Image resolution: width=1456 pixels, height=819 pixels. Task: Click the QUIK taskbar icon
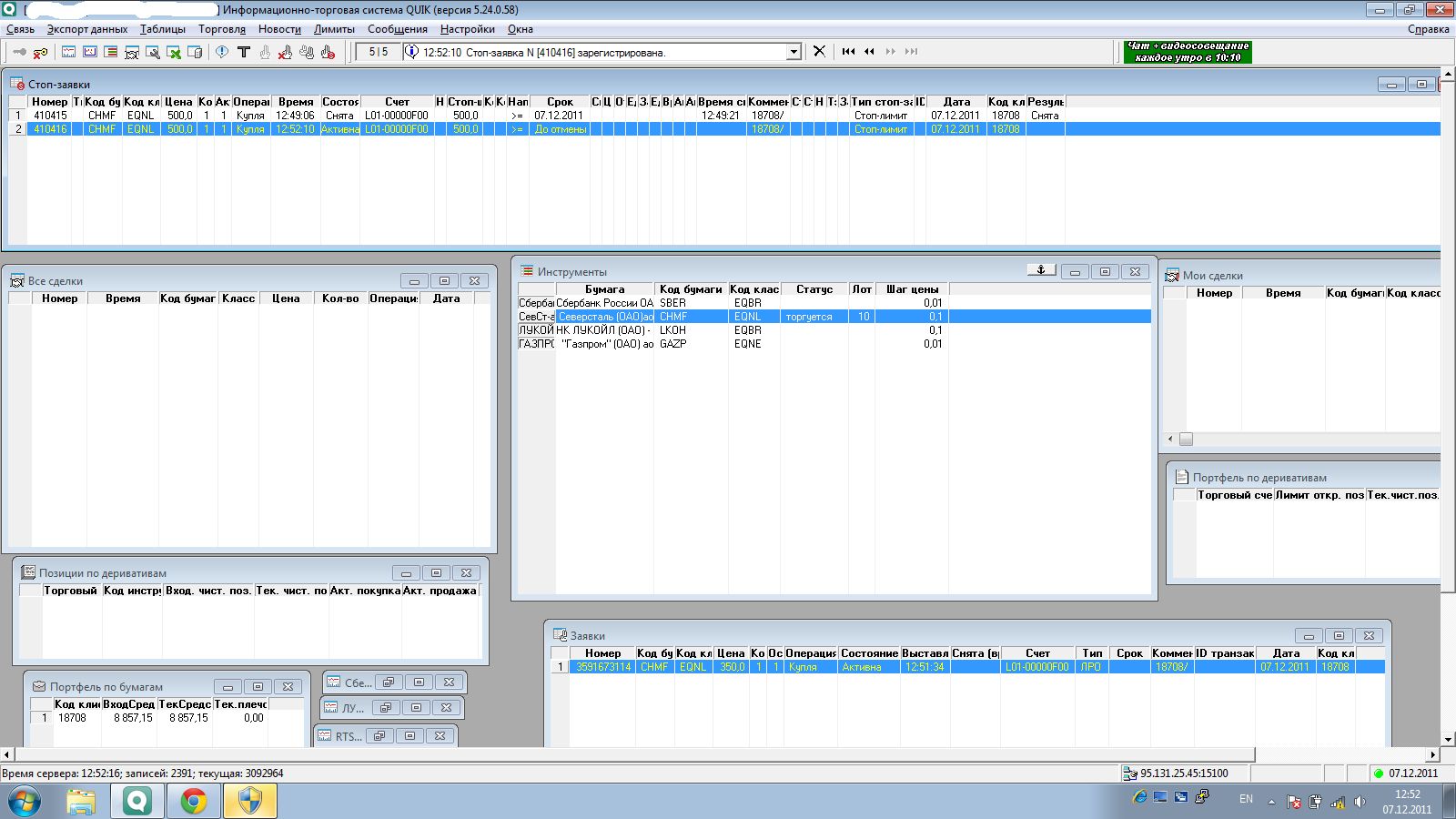tap(137, 802)
